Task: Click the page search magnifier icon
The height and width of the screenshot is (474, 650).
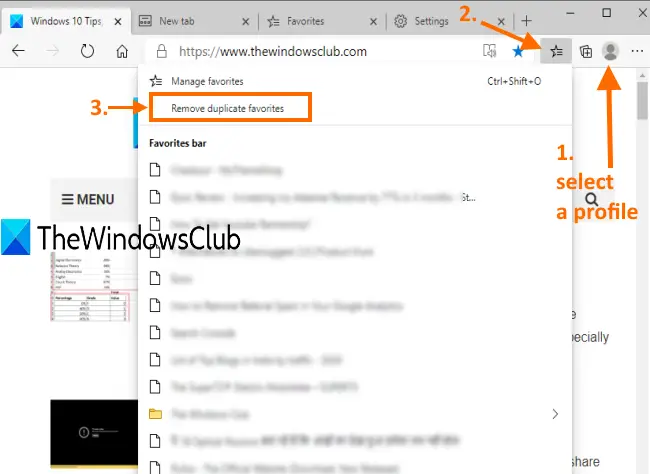Action: coord(592,199)
